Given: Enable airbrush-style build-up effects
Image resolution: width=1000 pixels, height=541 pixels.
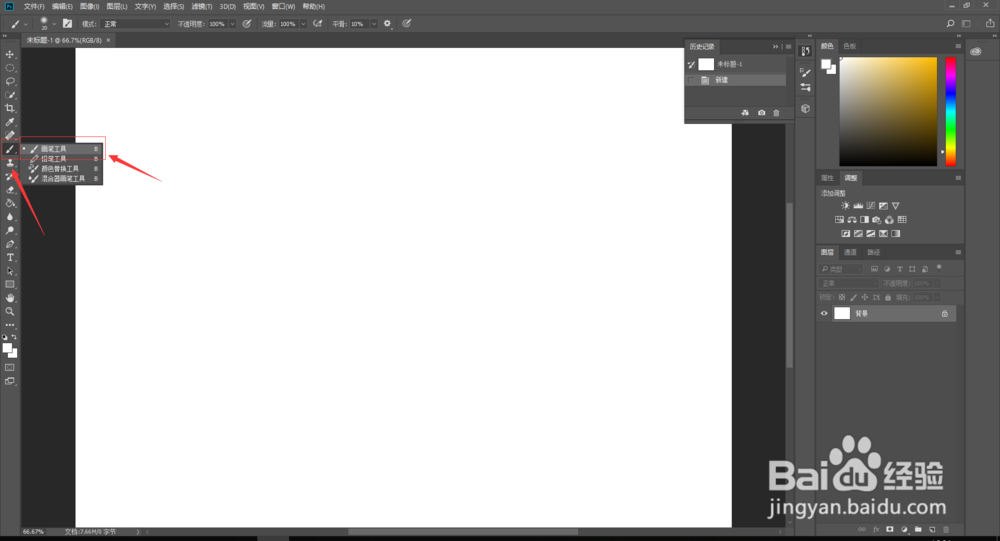Looking at the screenshot, I should click(318, 24).
